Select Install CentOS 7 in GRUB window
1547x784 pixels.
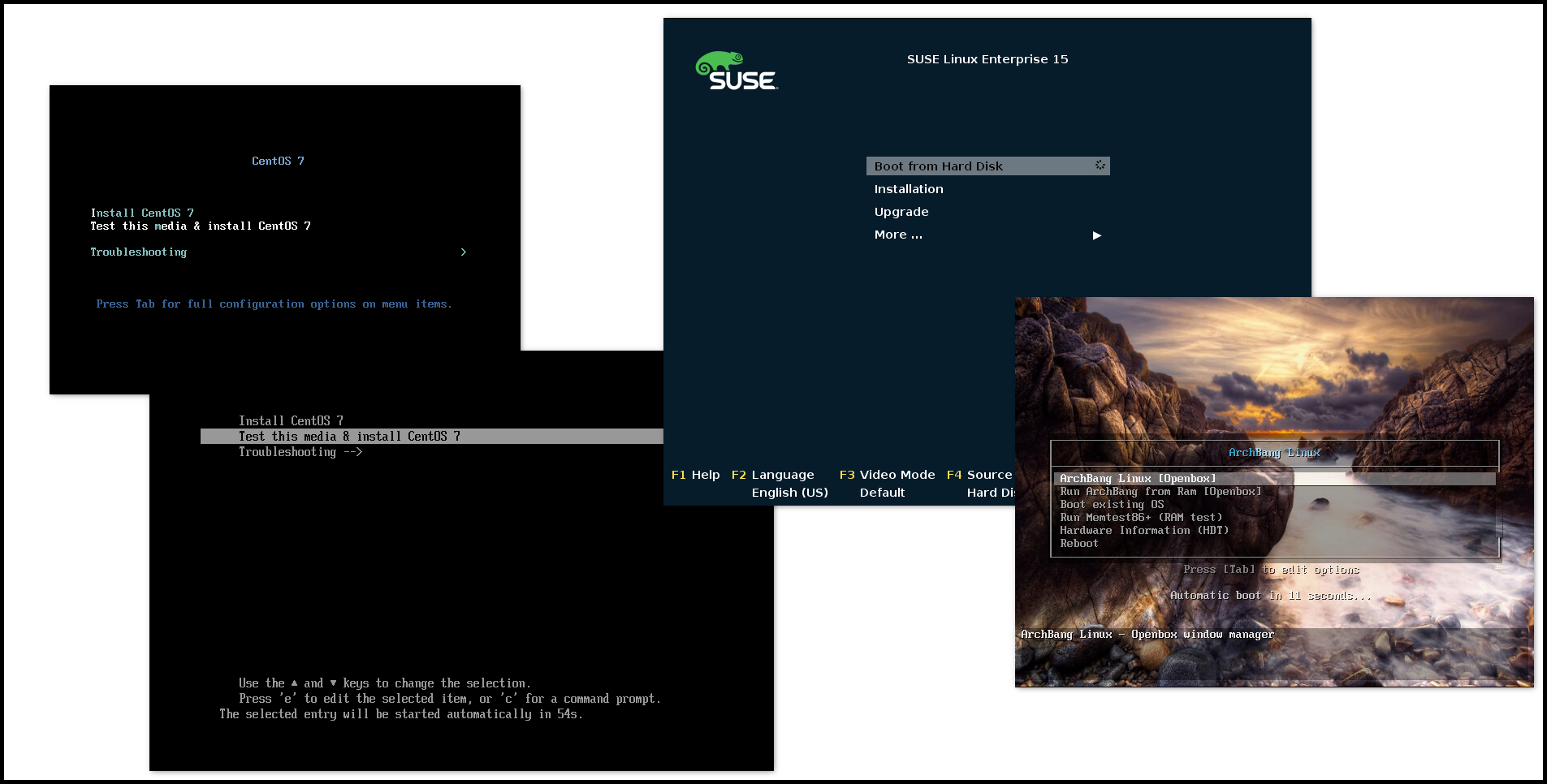(291, 420)
